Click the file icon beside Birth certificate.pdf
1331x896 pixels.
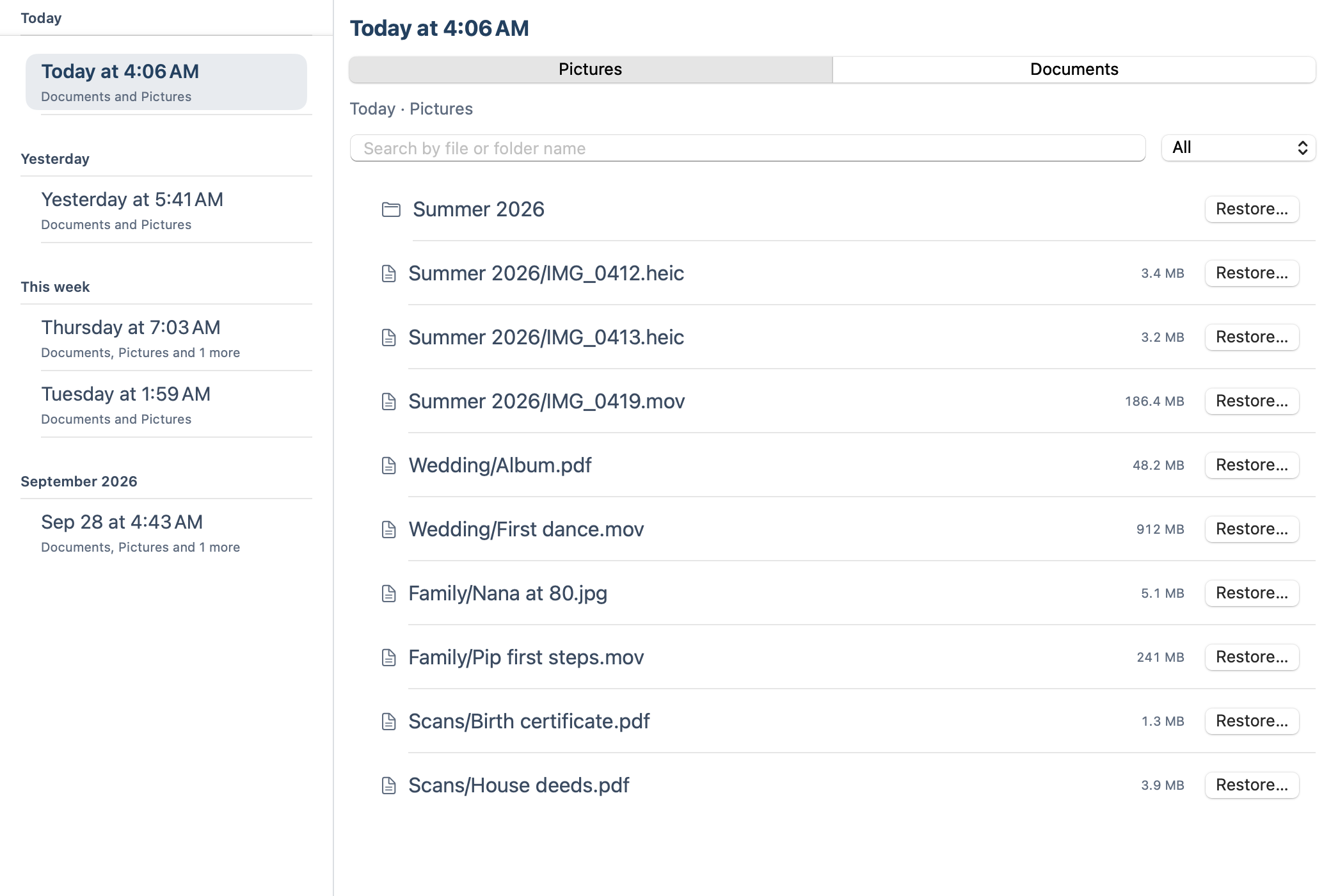coord(388,721)
